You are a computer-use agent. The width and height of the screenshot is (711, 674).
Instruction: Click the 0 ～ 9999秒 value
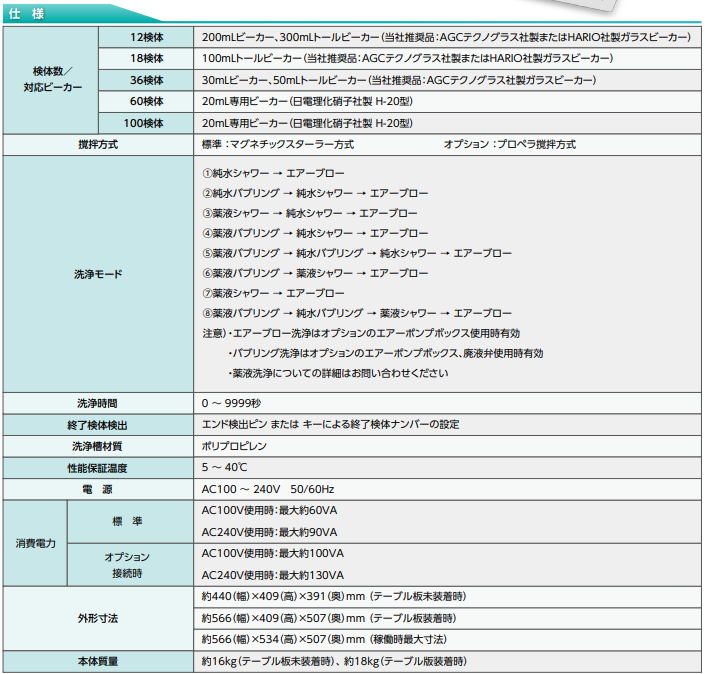231,403
